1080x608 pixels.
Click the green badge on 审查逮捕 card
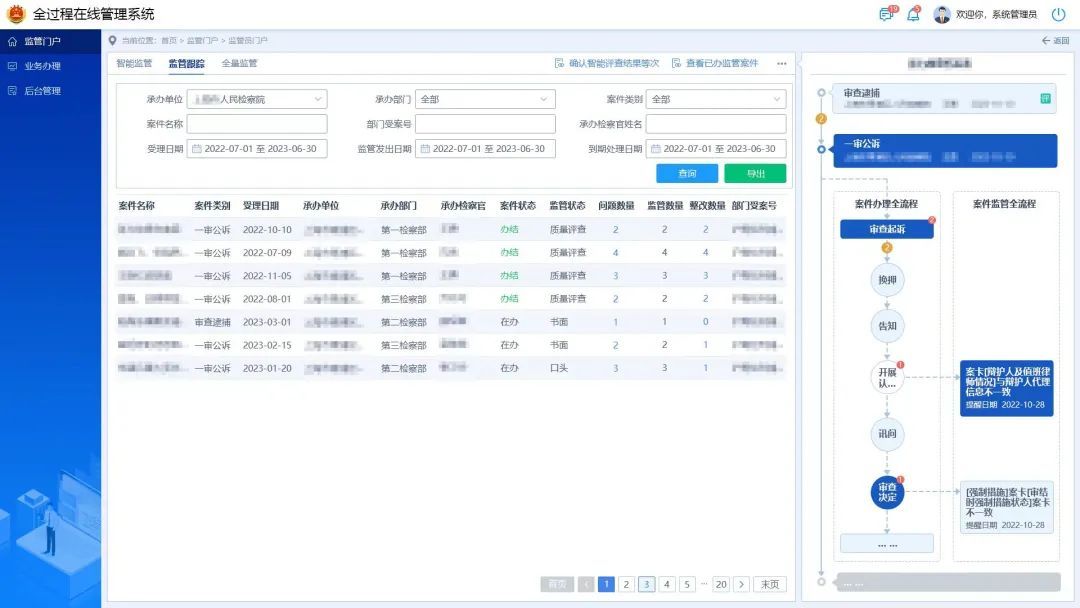(x=1045, y=98)
